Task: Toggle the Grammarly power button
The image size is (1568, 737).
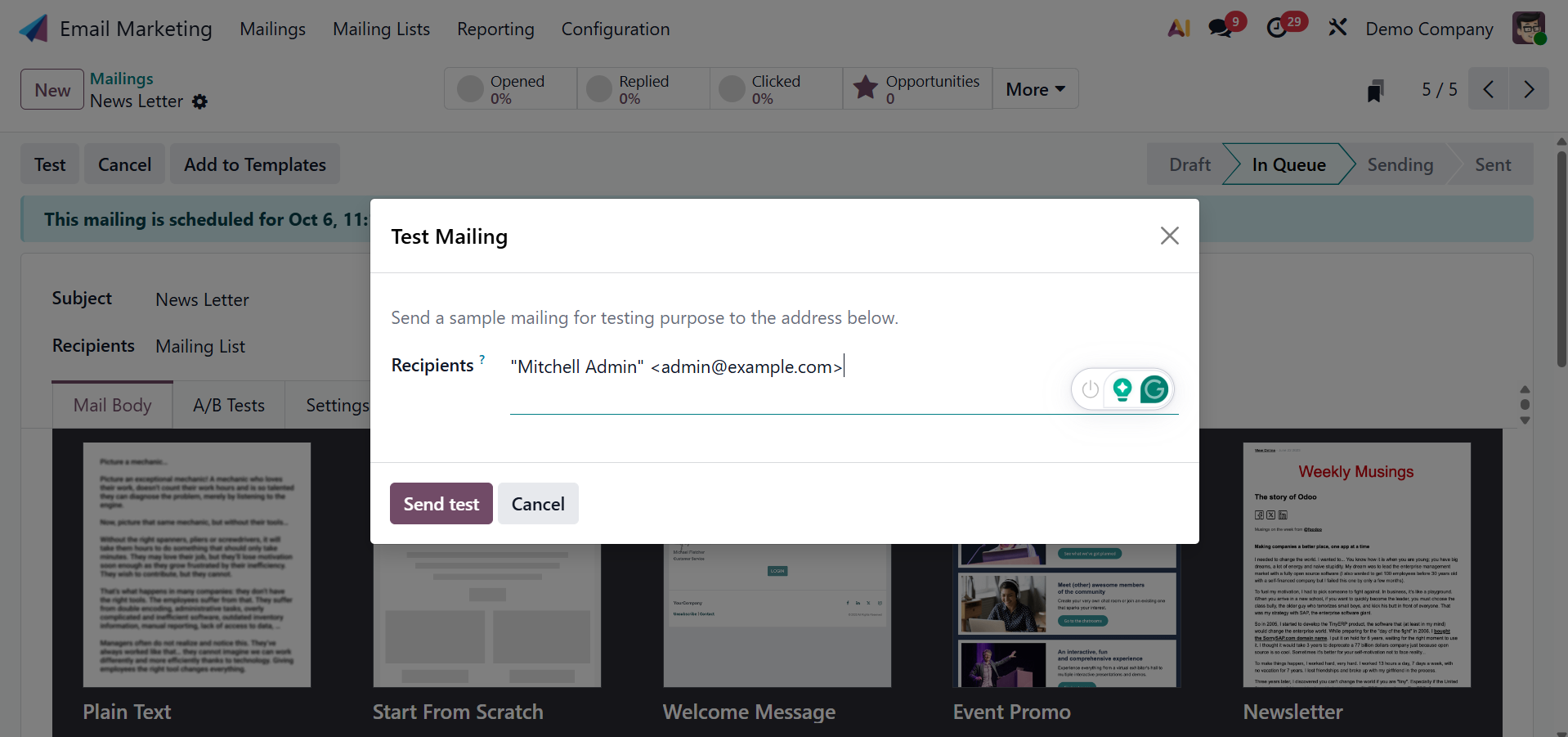Action: pyautogui.click(x=1090, y=389)
